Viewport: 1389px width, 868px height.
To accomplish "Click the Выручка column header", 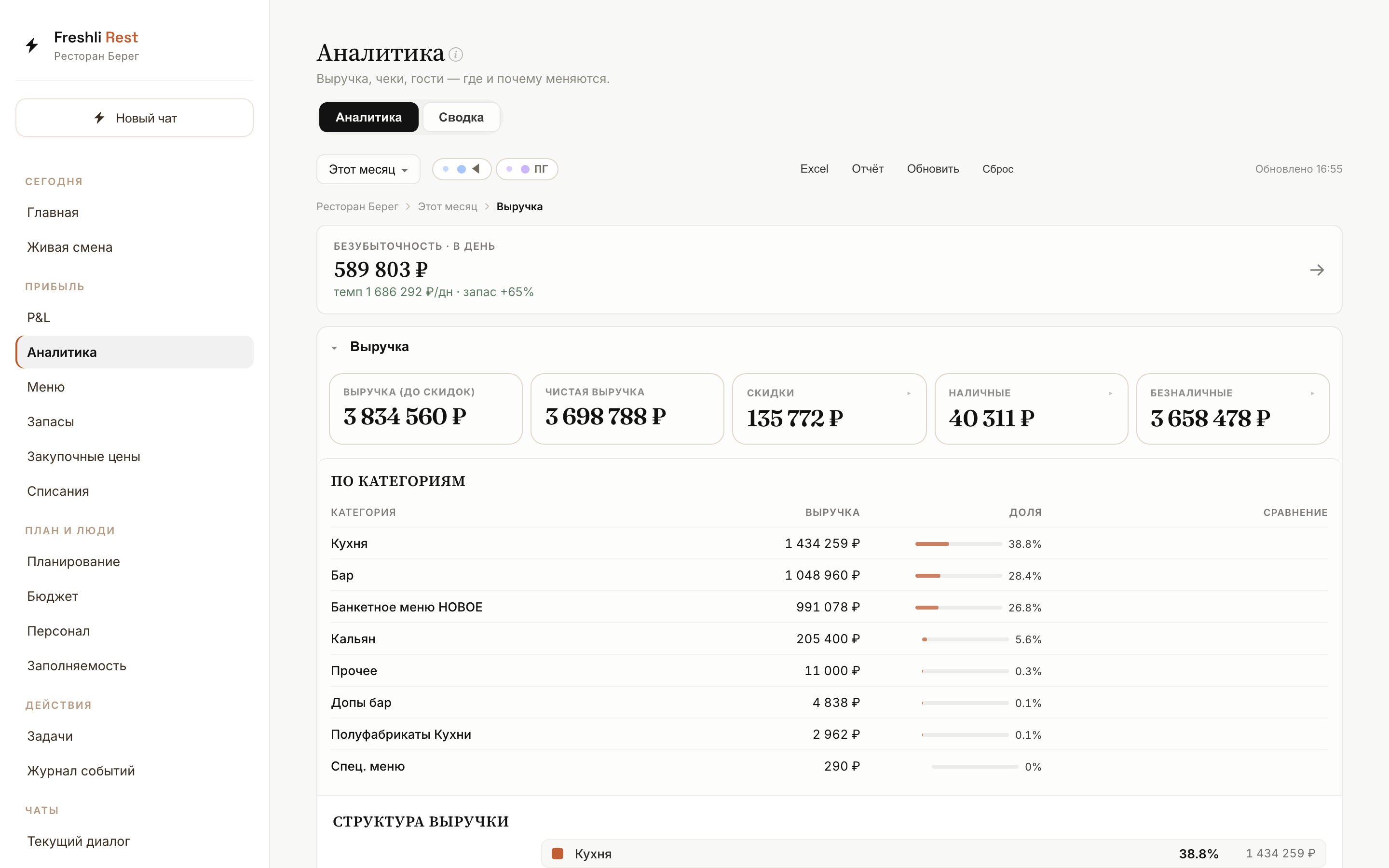I will 832,513.
